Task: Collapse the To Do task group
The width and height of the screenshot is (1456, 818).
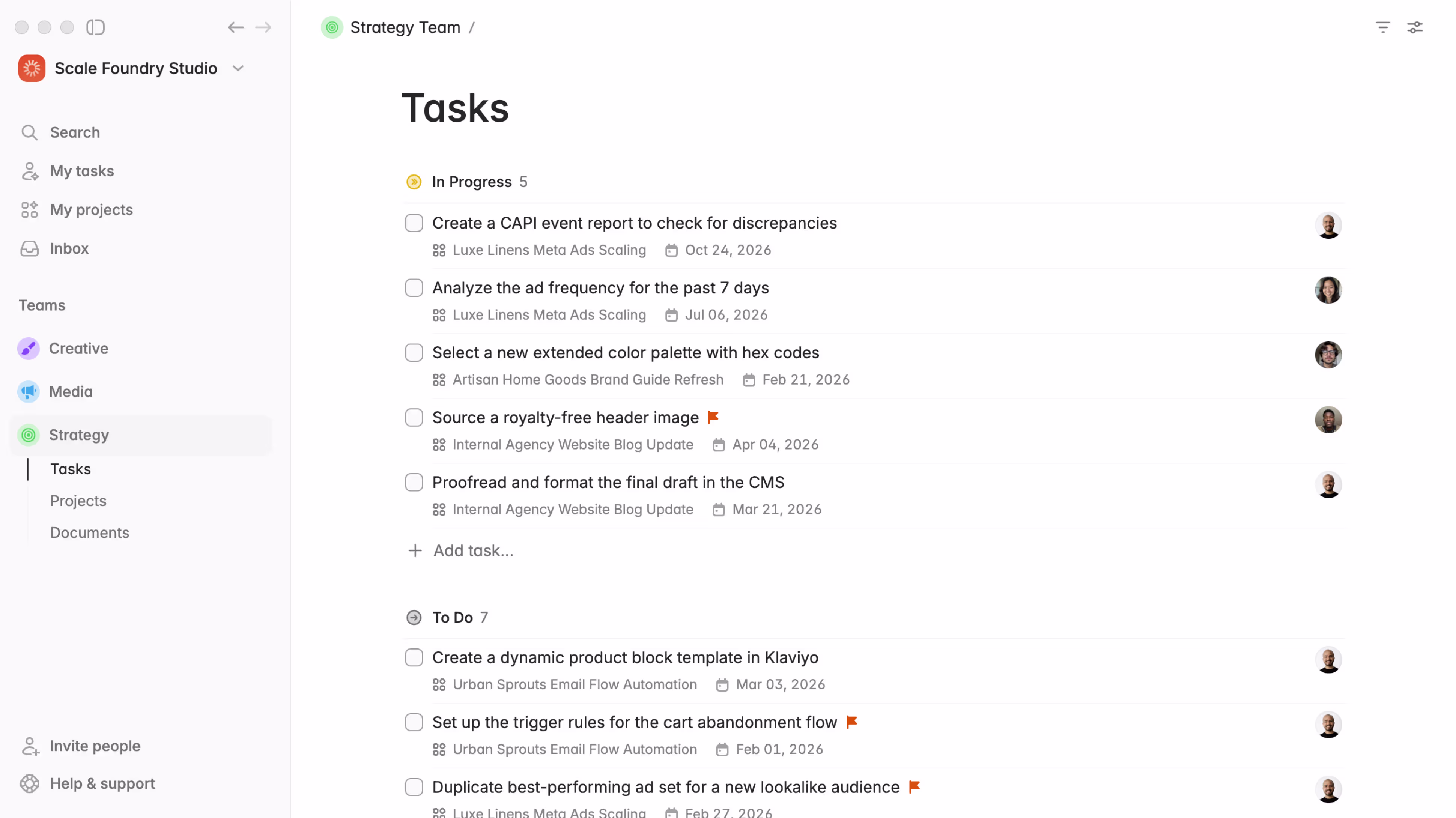Action: [x=414, y=617]
